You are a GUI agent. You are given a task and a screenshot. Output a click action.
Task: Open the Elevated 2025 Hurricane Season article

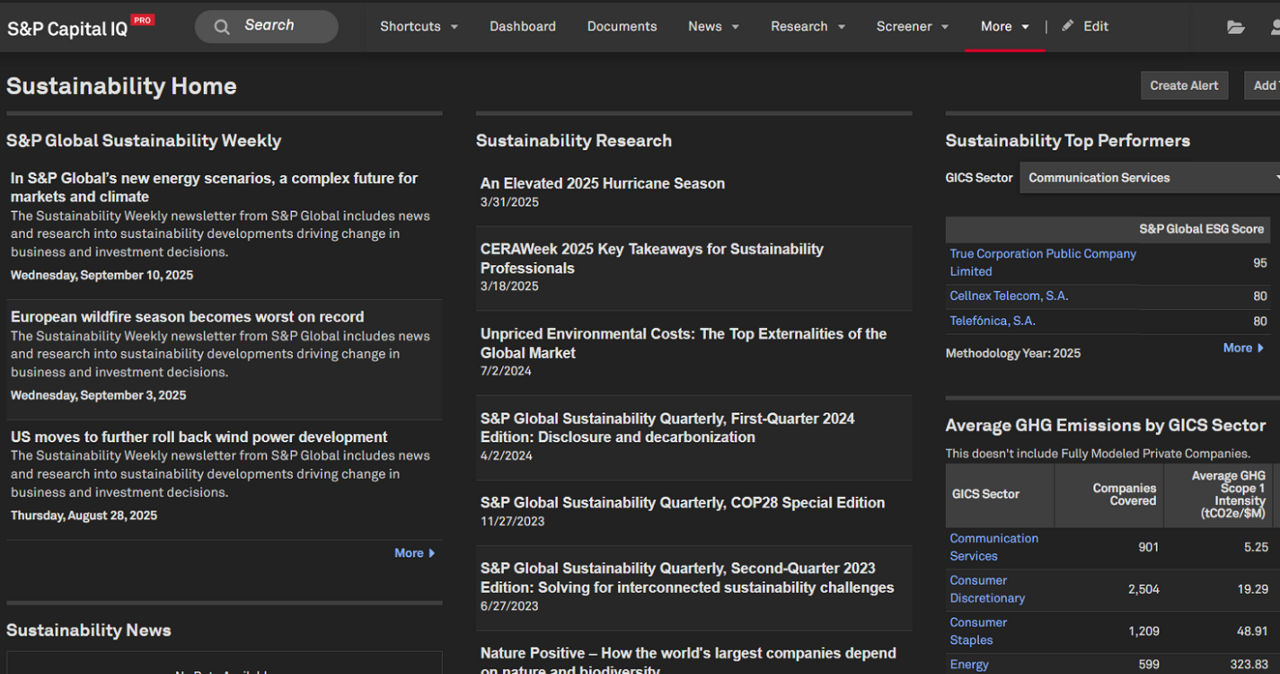click(602, 183)
